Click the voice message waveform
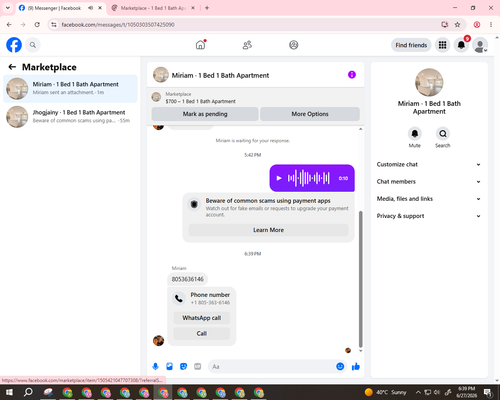The image size is (500, 400). 309,178
